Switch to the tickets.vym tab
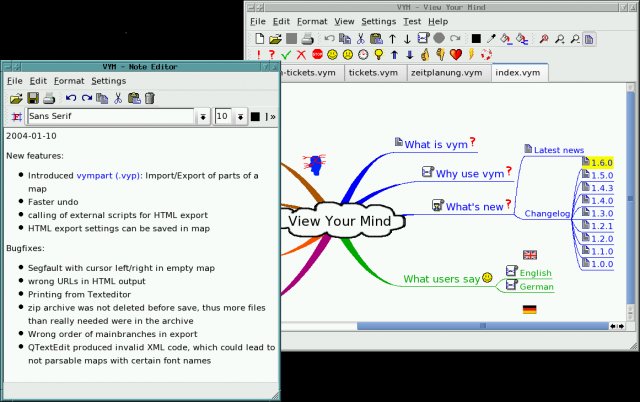This screenshot has width=640, height=402. coord(373,73)
